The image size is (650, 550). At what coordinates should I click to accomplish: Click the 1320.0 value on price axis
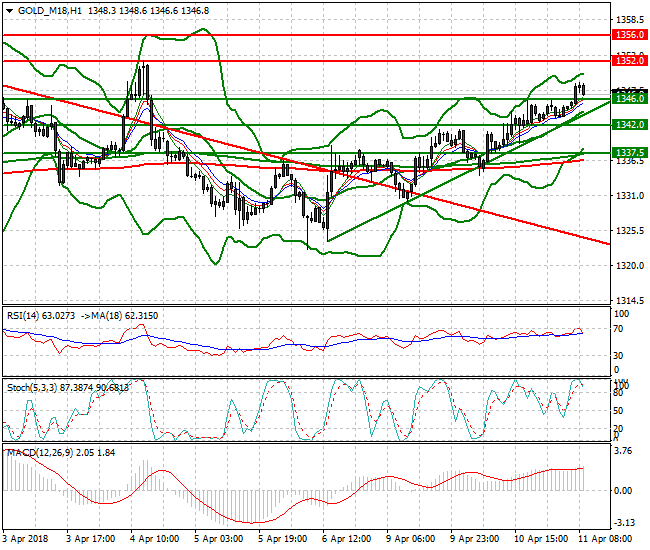(x=627, y=266)
